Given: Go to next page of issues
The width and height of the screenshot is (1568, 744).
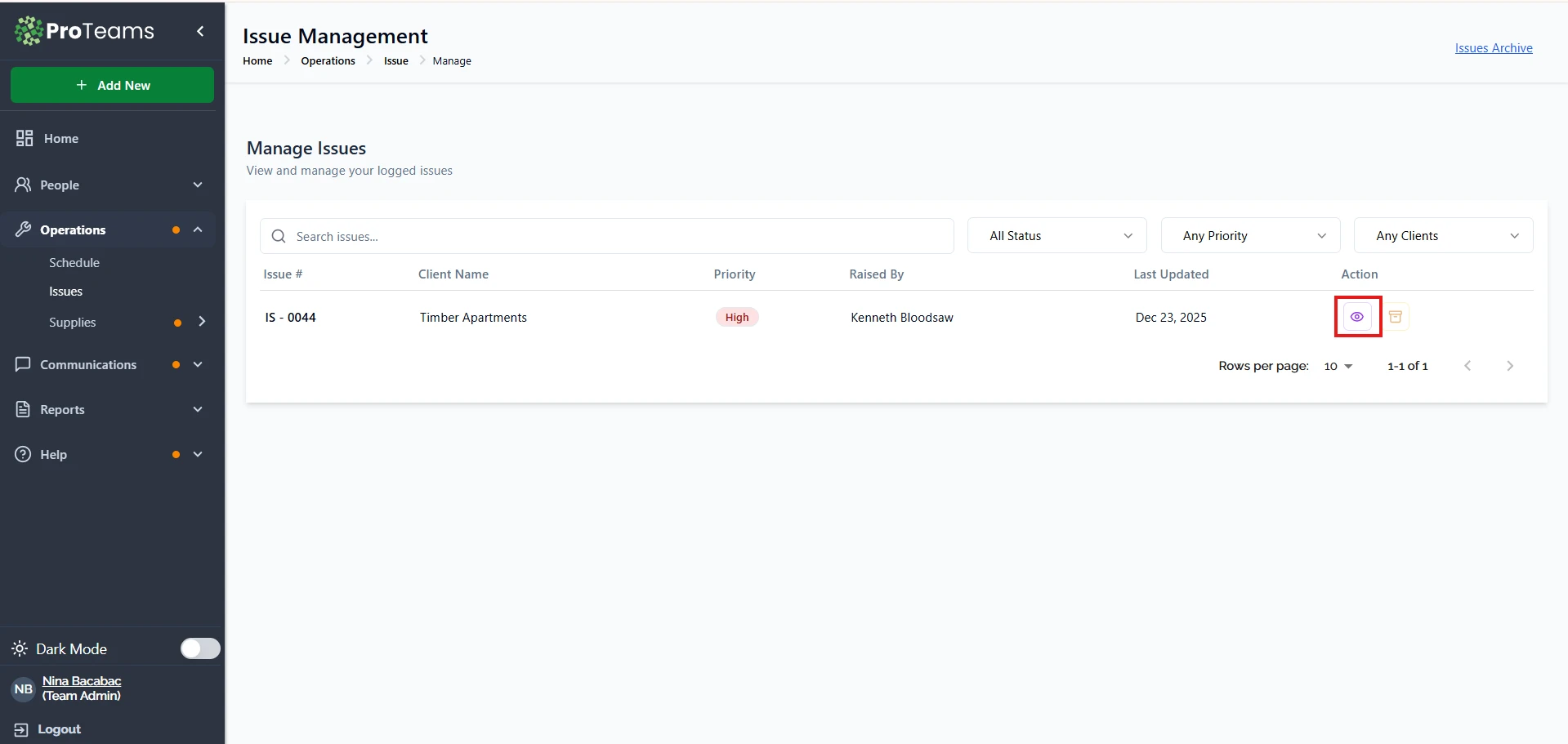Looking at the screenshot, I should [1509, 366].
